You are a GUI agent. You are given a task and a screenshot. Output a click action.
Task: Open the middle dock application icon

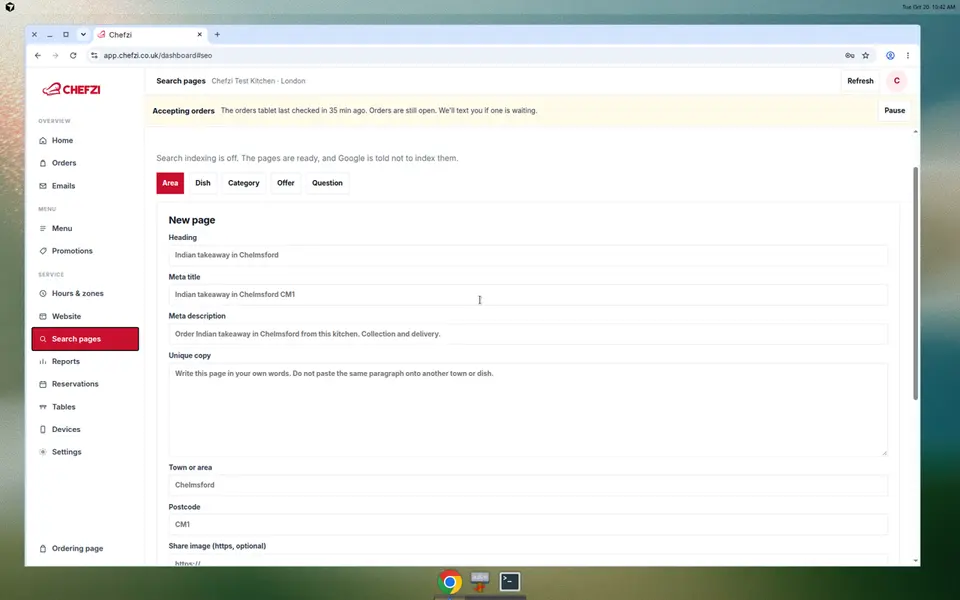tap(479, 581)
